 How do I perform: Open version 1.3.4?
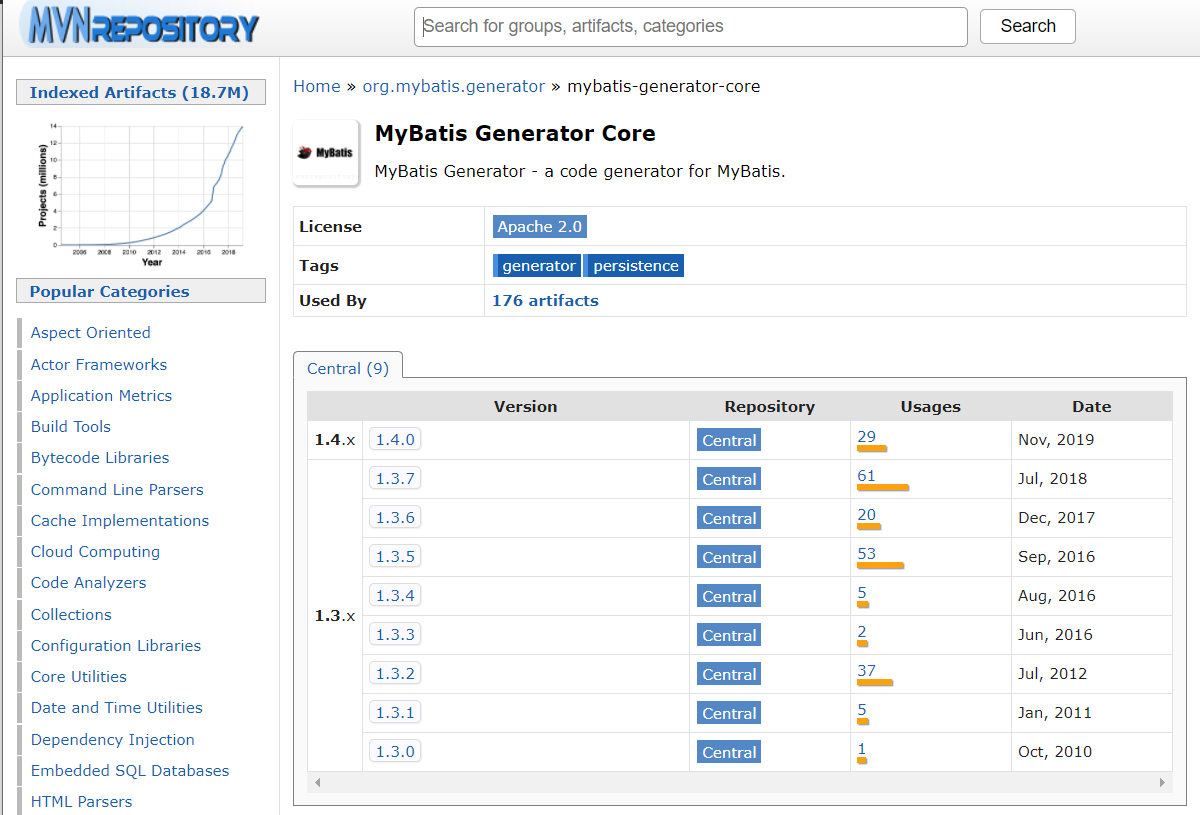tap(395, 595)
